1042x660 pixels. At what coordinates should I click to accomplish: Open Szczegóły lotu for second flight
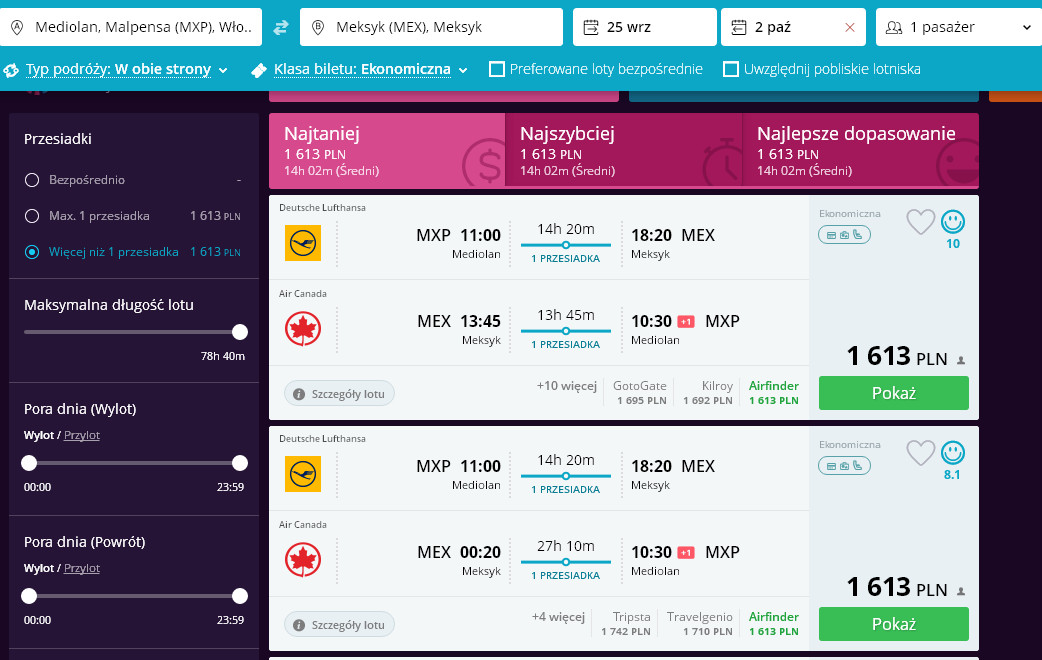tap(340, 625)
